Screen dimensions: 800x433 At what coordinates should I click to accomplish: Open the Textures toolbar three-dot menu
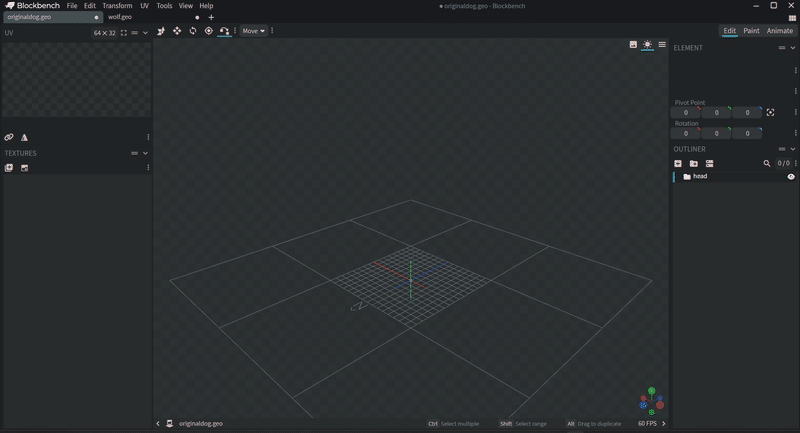[148, 168]
